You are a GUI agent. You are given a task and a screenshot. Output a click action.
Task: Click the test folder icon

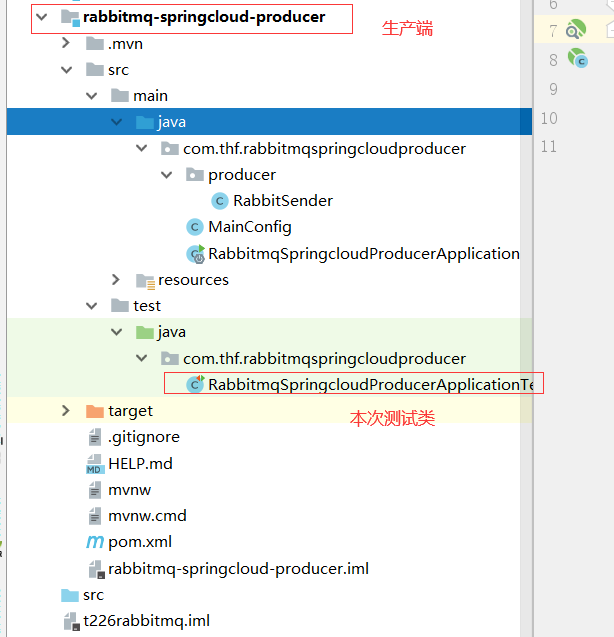pos(120,306)
